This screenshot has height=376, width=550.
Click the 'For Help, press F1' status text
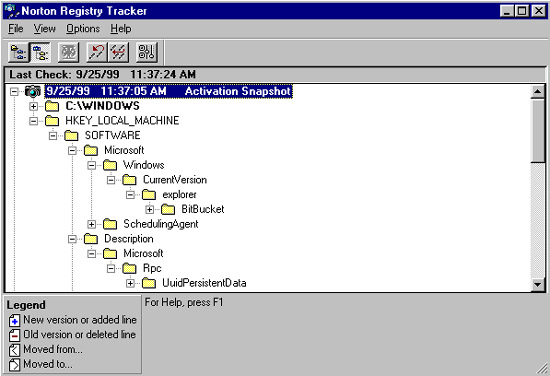(x=184, y=302)
